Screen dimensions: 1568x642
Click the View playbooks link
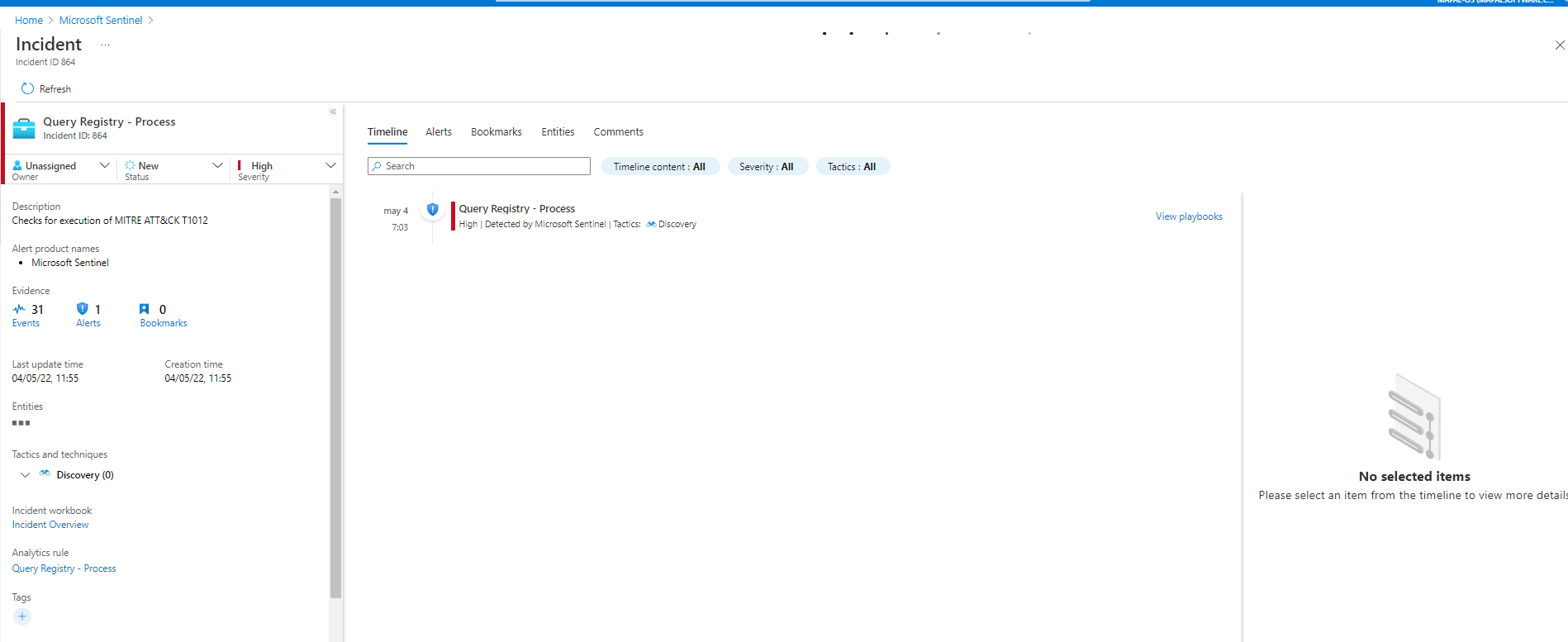click(x=1188, y=216)
